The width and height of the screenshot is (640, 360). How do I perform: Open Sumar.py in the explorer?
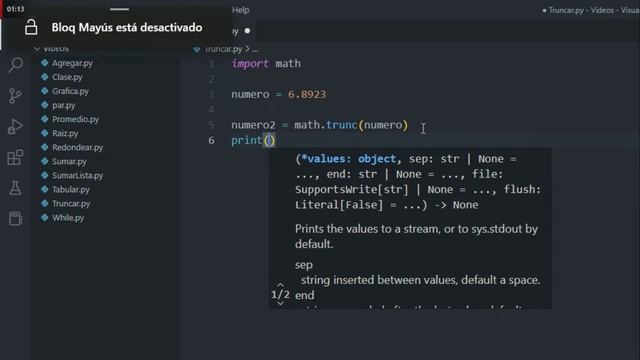tap(69, 162)
